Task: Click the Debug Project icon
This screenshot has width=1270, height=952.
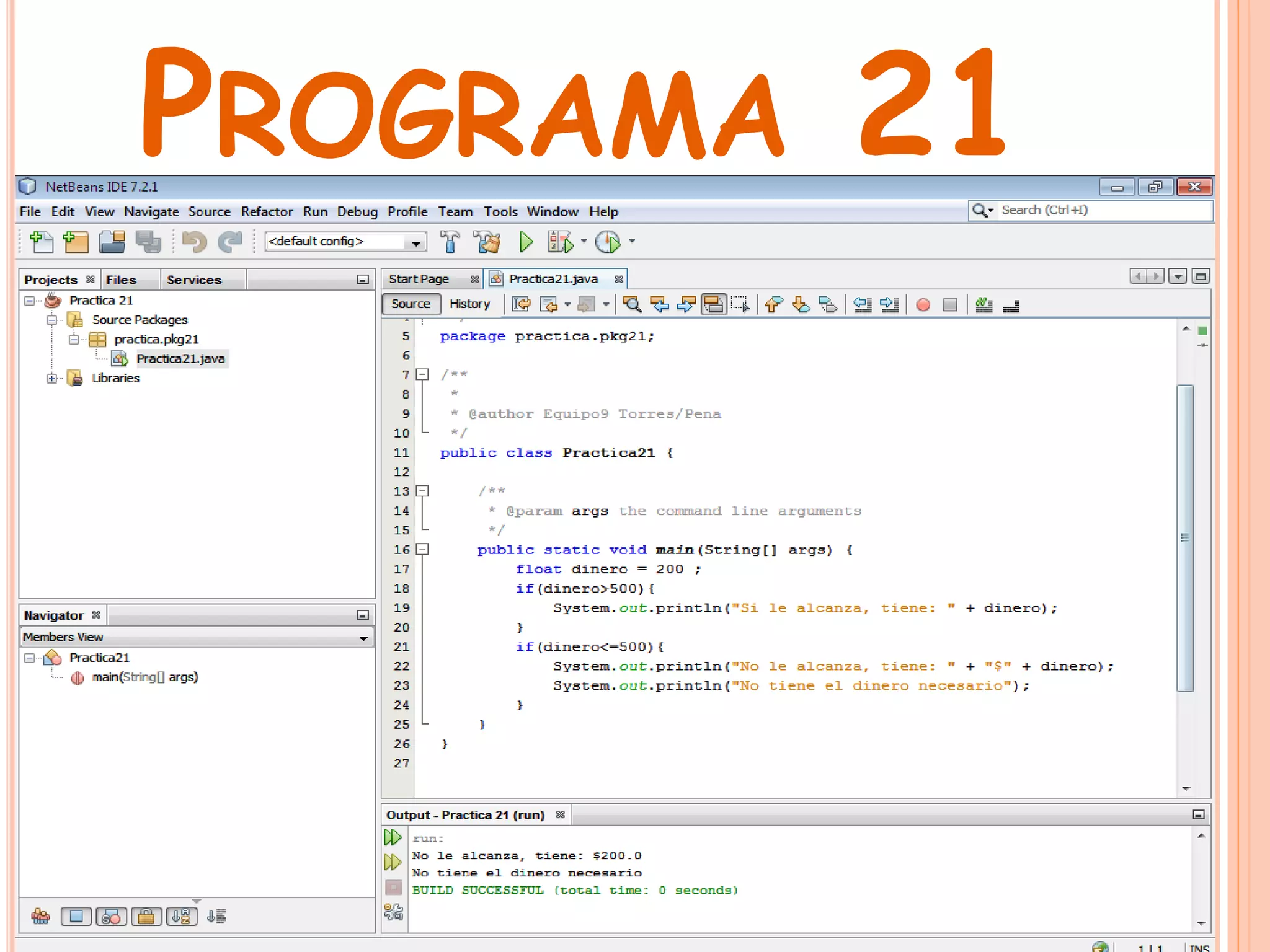Action: point(561,242)
